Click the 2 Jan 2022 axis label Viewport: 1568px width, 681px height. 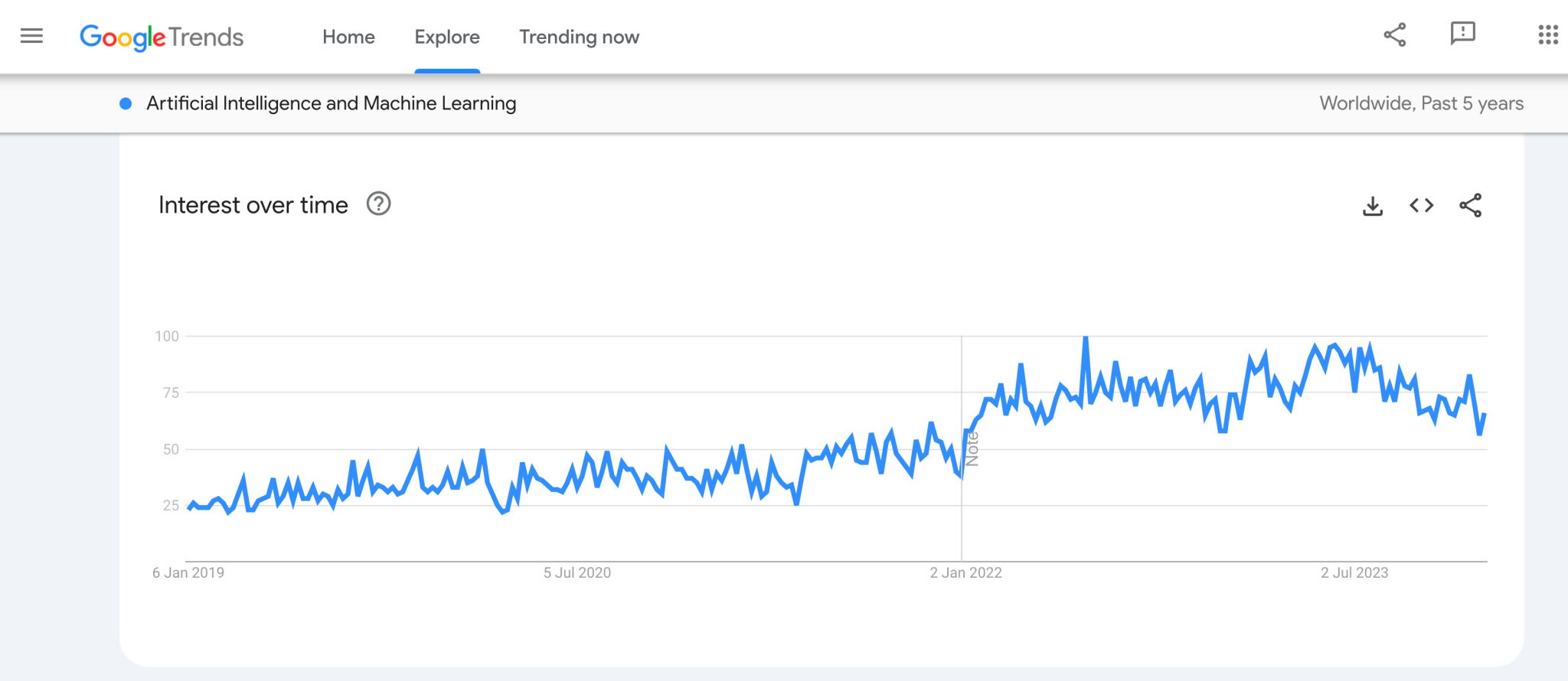(x=965, y=572)
